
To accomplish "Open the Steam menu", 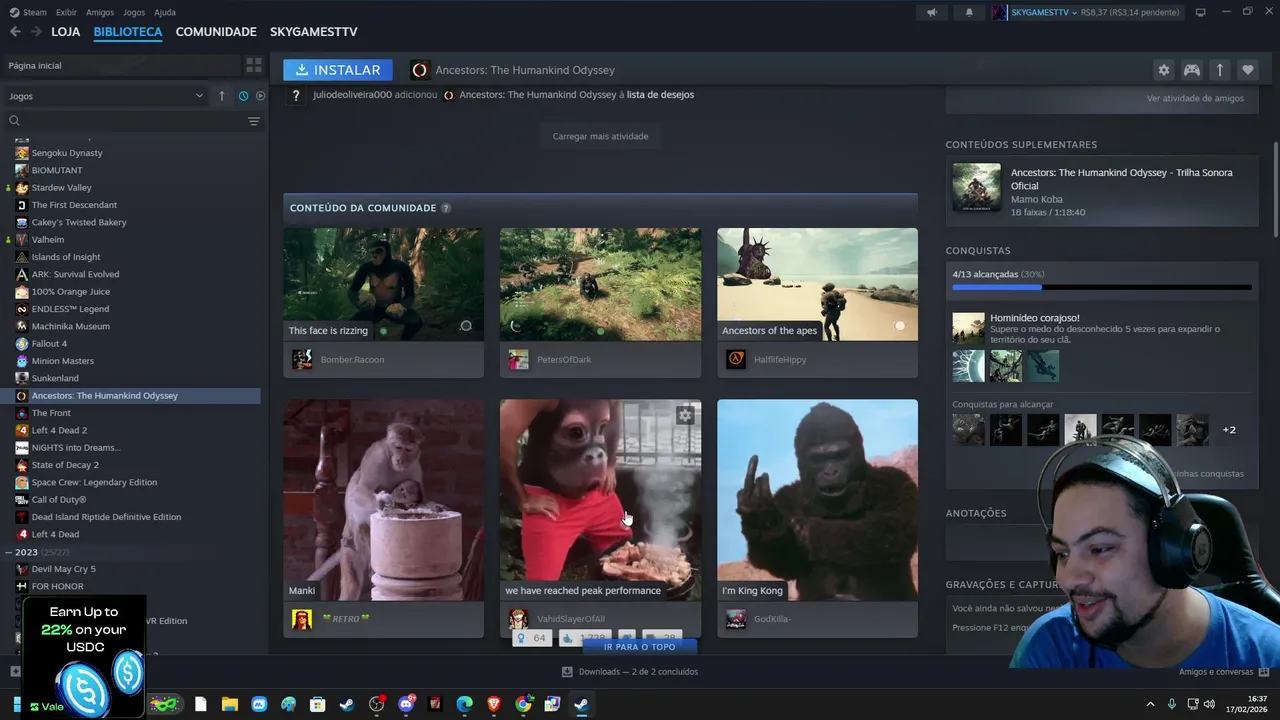I will click(x=29, y=12).
